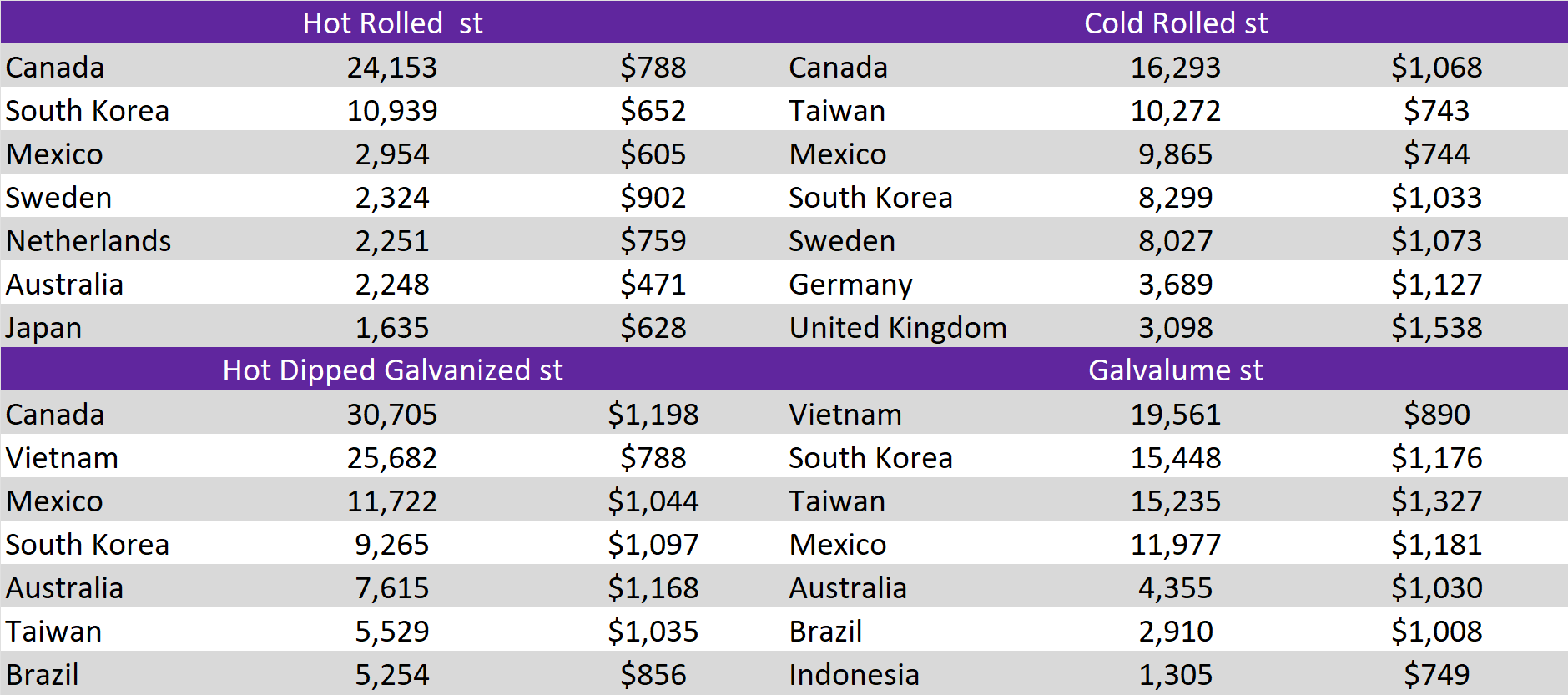
Task: Click the United Kingdom row label
Action: tap(898, 328)
